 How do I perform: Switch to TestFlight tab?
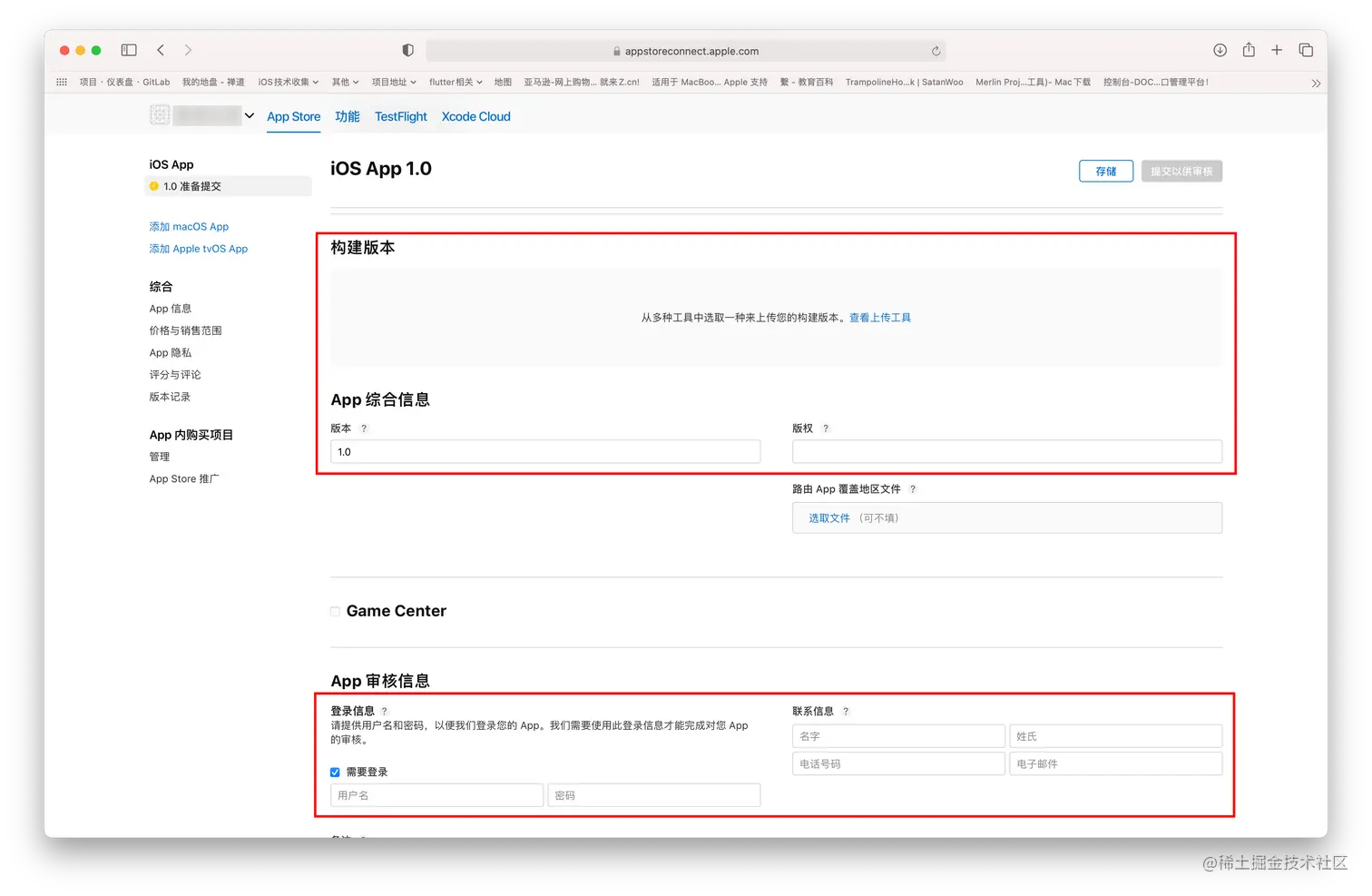point(400,116)
